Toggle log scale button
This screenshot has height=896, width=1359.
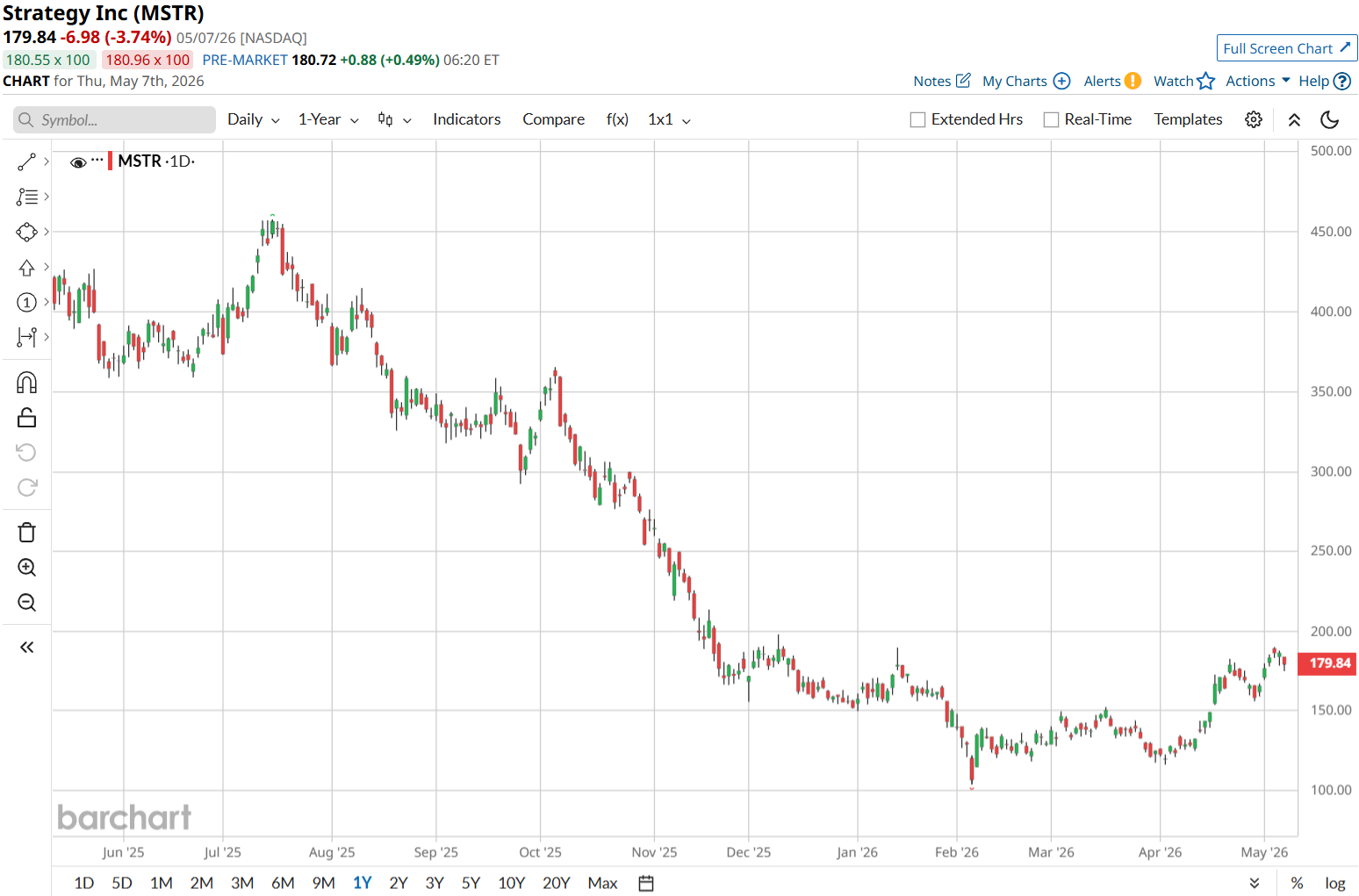[1334, 883]
